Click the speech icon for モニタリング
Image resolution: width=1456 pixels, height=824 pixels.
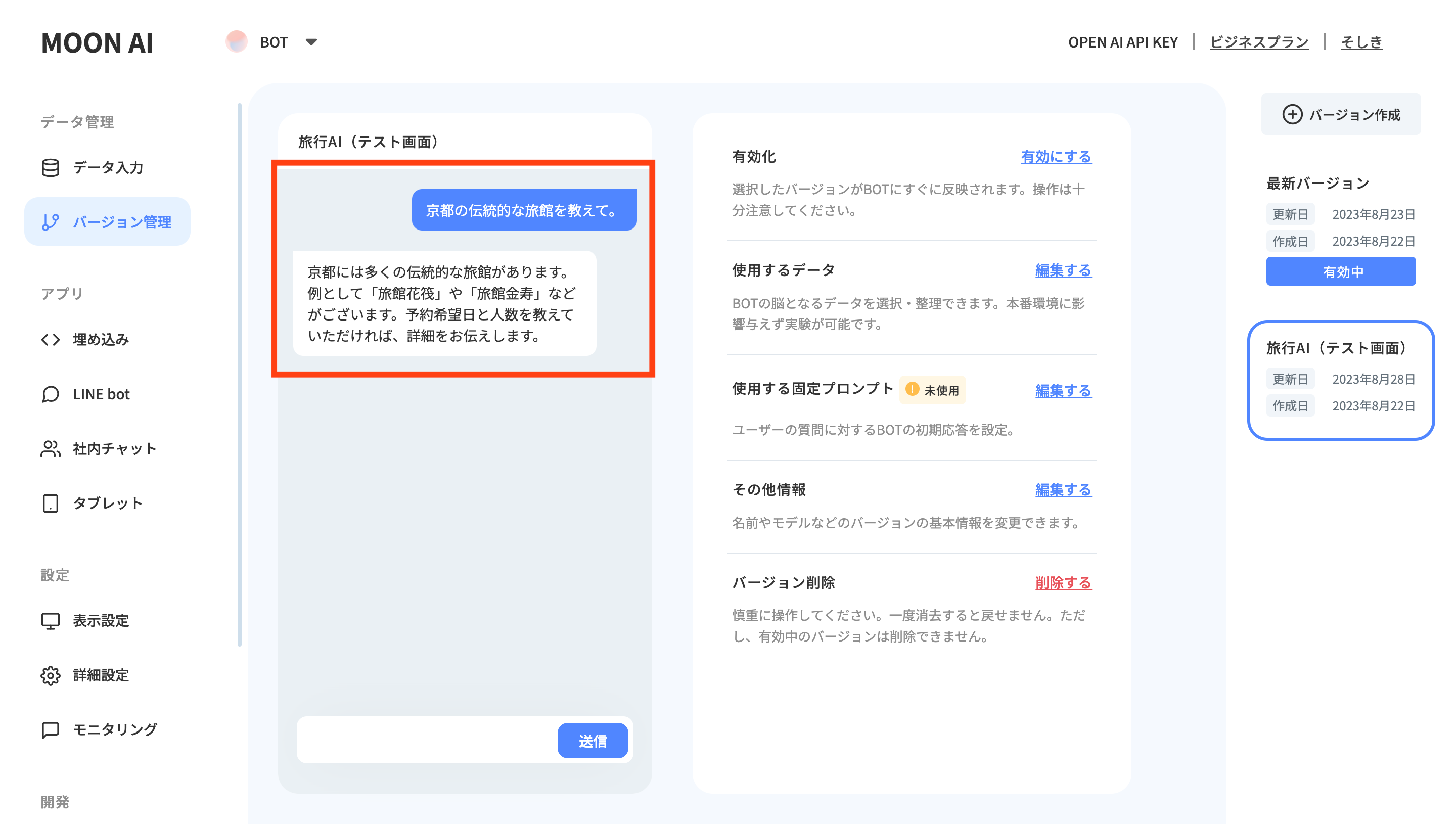51,729
